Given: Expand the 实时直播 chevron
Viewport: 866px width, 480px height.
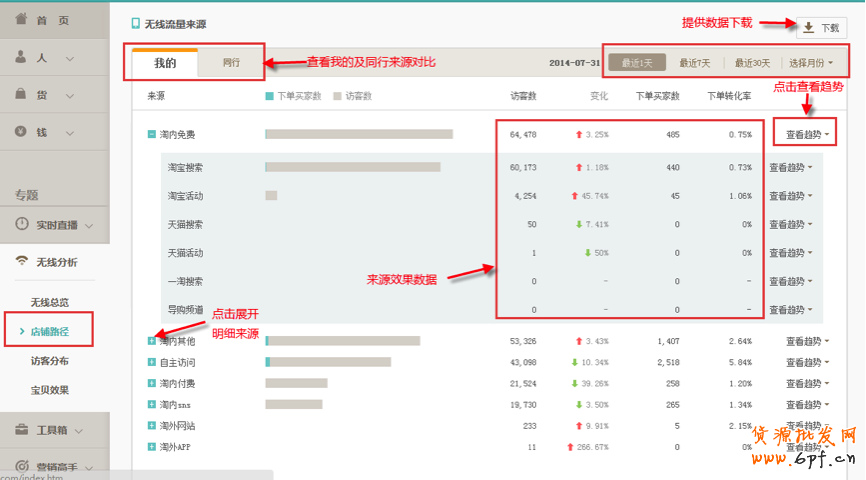Looking at the screenshot, I should 89,225.
